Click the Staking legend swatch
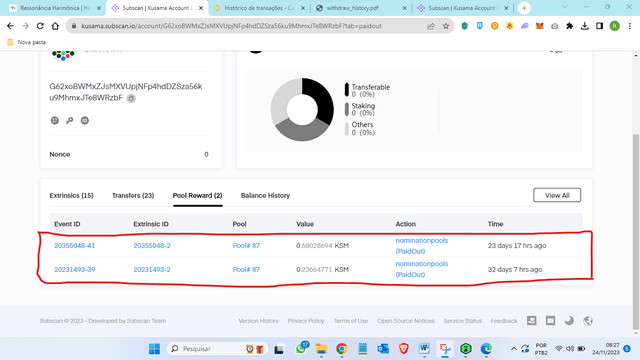 click(347, 109)
